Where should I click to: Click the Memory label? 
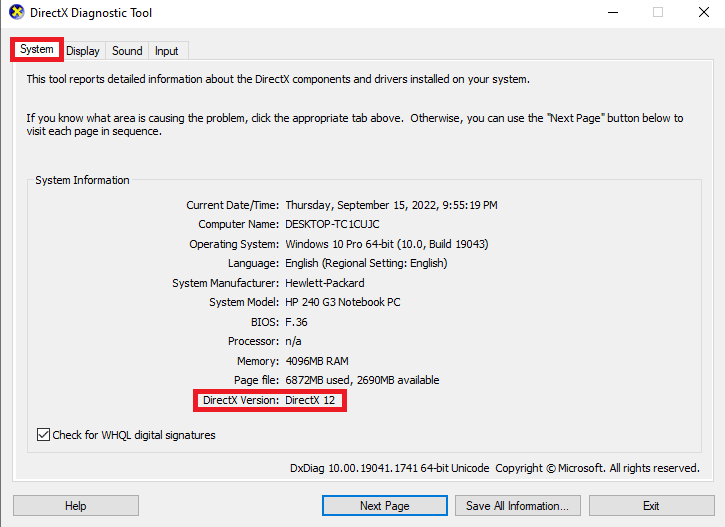[x=258, y=361]
